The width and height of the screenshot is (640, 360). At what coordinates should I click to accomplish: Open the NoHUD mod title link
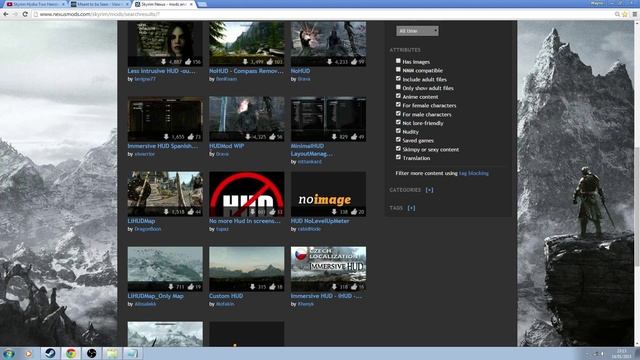click(x=300, y=71)
